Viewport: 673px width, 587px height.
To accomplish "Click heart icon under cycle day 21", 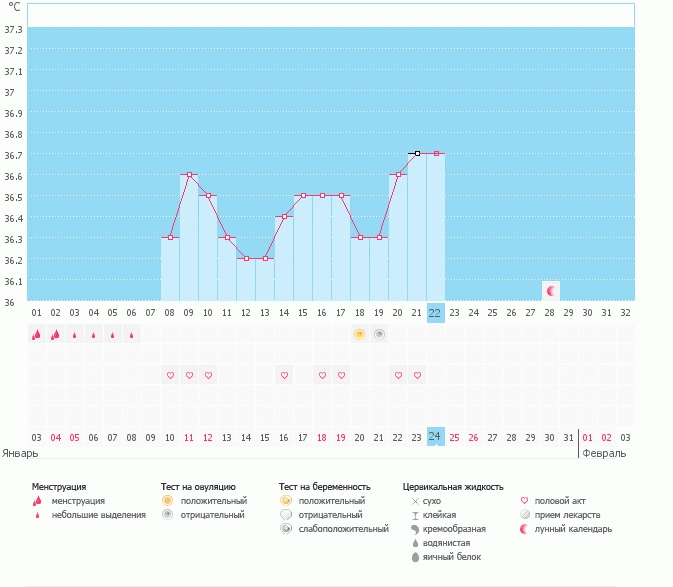I will 417,375.
